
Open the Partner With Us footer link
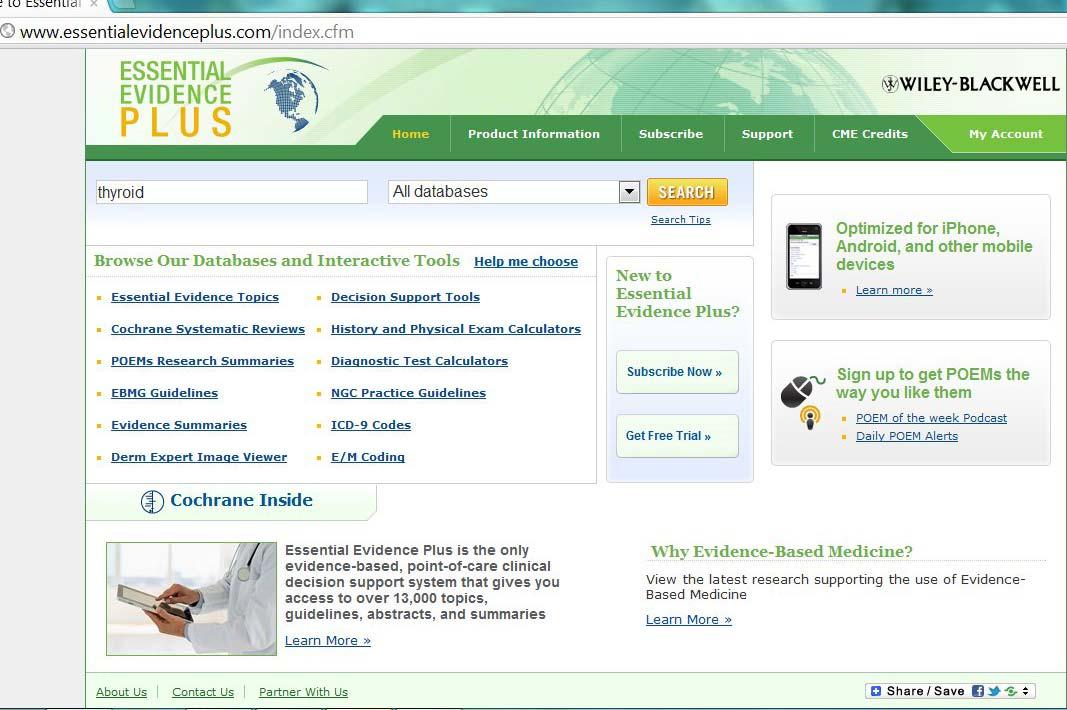click(303, 692)
